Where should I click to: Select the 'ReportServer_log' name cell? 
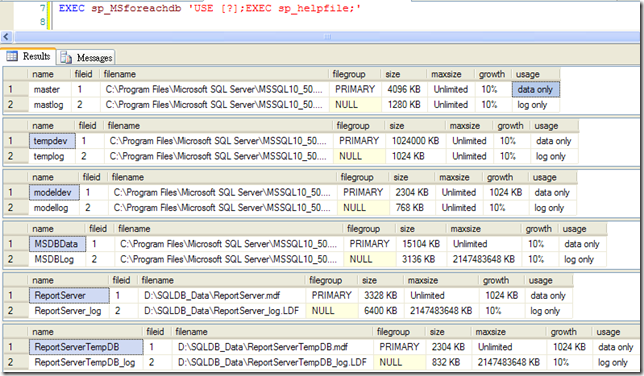(69, 311)
